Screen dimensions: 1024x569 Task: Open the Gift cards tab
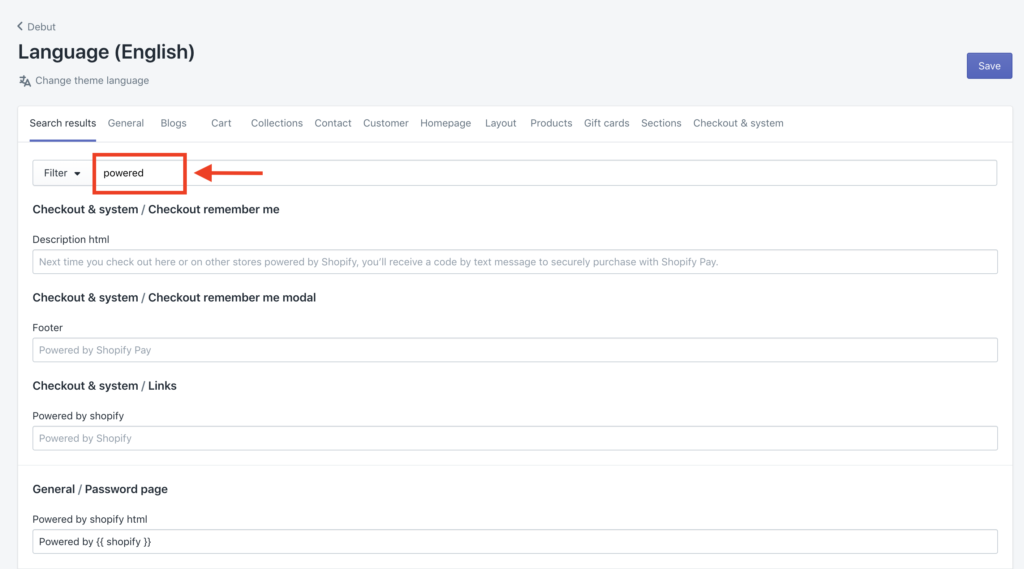pyautogui.click(x=606, y=123)
